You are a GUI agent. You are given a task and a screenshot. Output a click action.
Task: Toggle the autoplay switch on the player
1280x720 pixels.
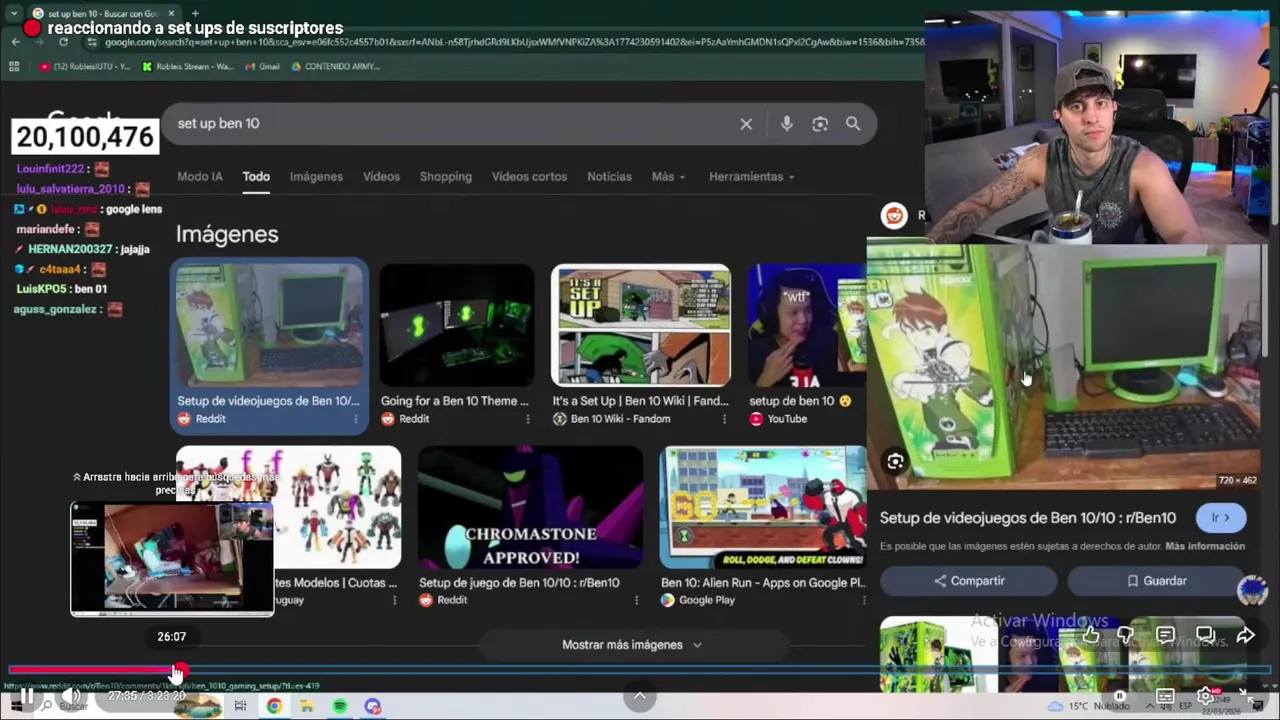pos(1119,696)
